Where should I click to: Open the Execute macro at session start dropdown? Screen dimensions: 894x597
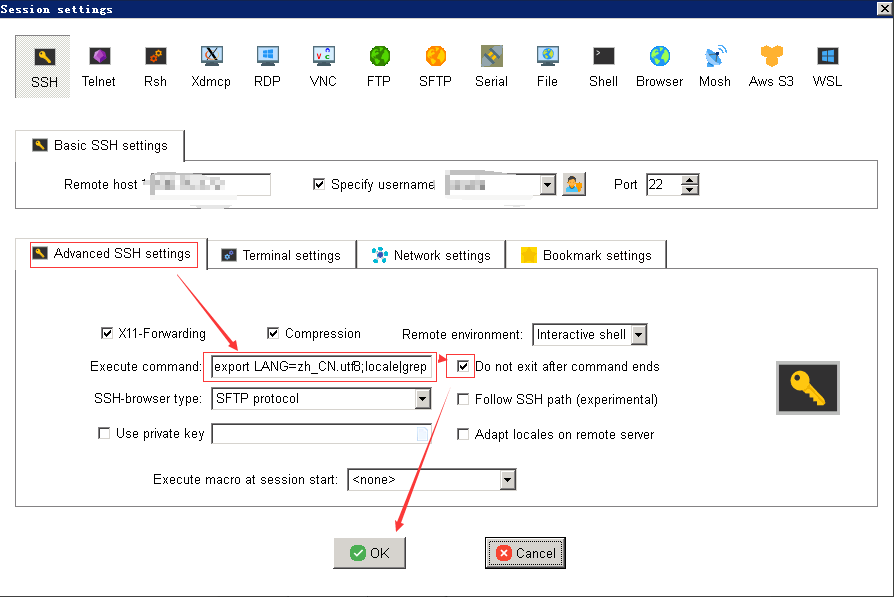tap(506, 479)
